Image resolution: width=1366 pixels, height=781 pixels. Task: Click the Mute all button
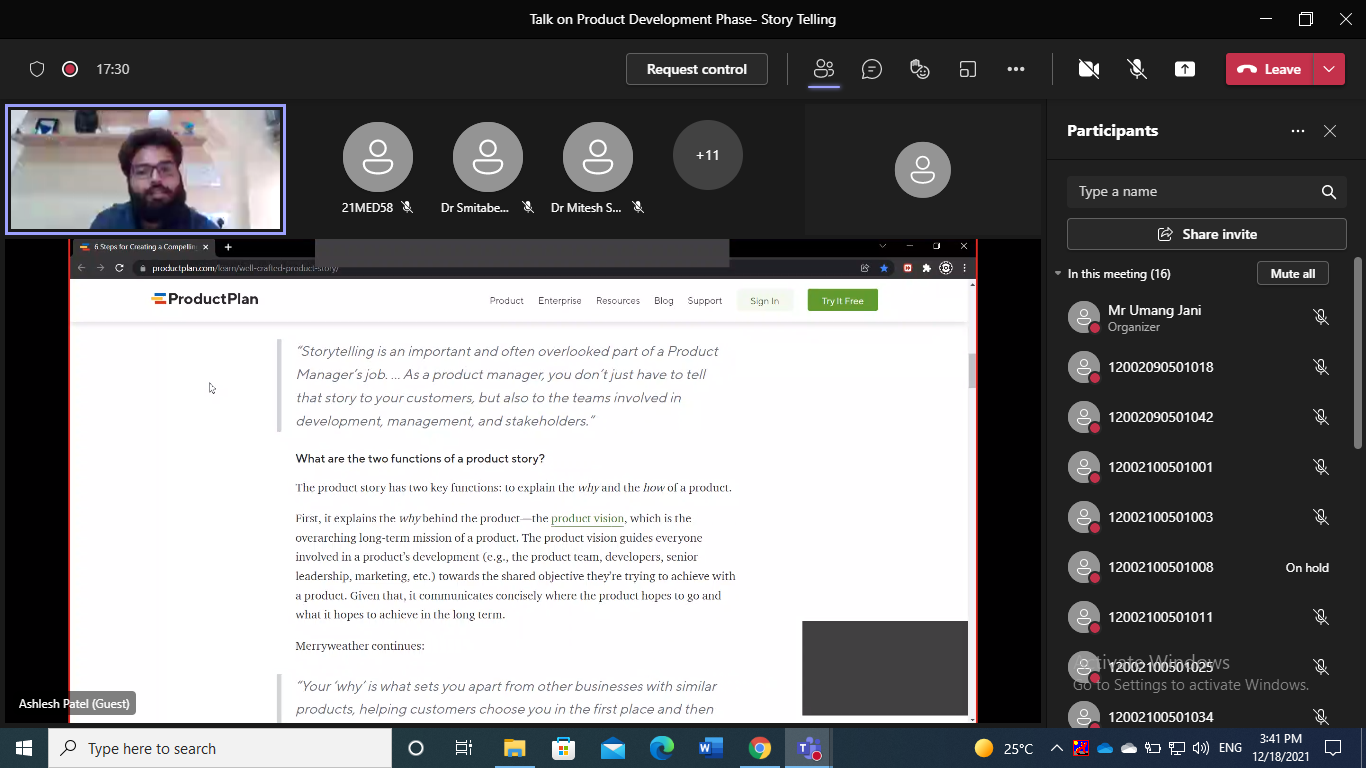pyautogui.click(x=1292, y=274)
